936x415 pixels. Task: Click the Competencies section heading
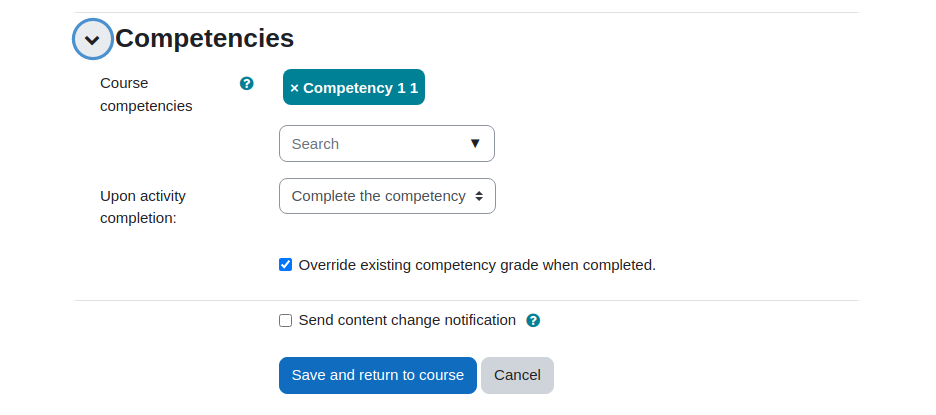[205, 38]
